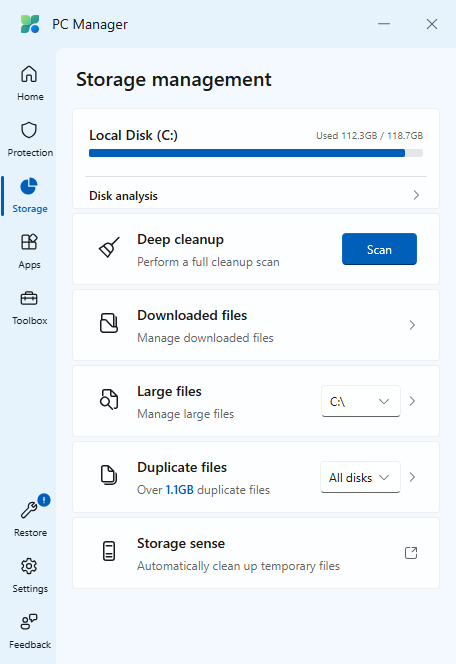The image size is (456, 664).
Task: Click the Downloaded files icon
Action: [x=109, y=323]
